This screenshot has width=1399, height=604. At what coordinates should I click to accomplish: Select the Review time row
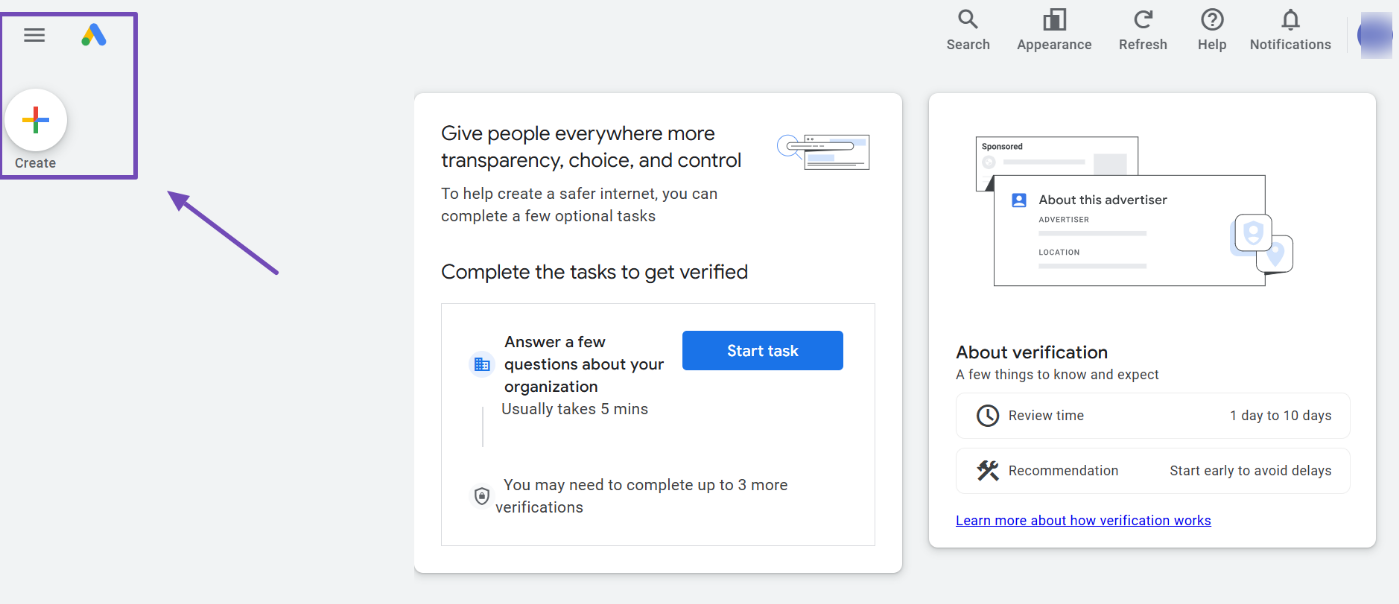click(1152, 416)
